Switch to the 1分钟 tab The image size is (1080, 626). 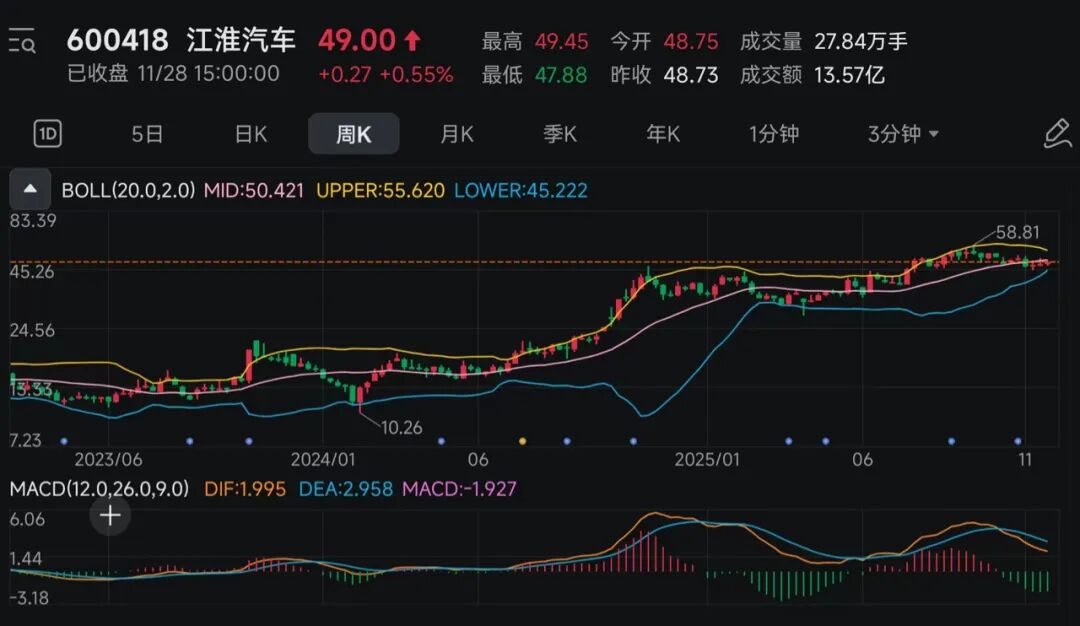[x=773, y=134]
